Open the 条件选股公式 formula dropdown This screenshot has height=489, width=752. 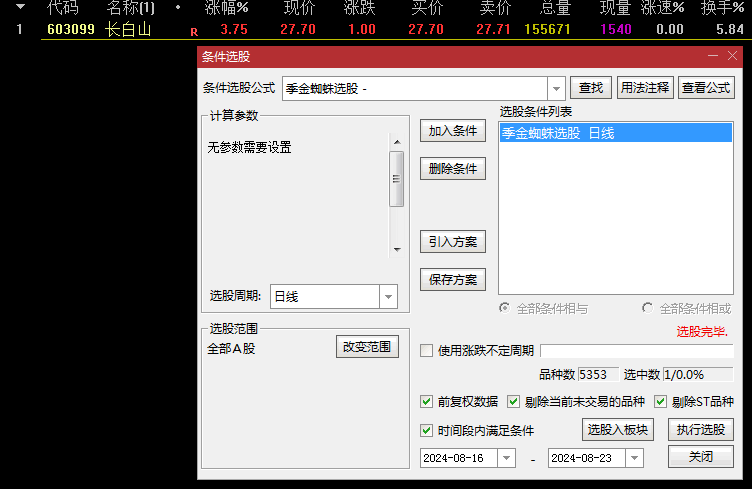(x=556, y=89)
